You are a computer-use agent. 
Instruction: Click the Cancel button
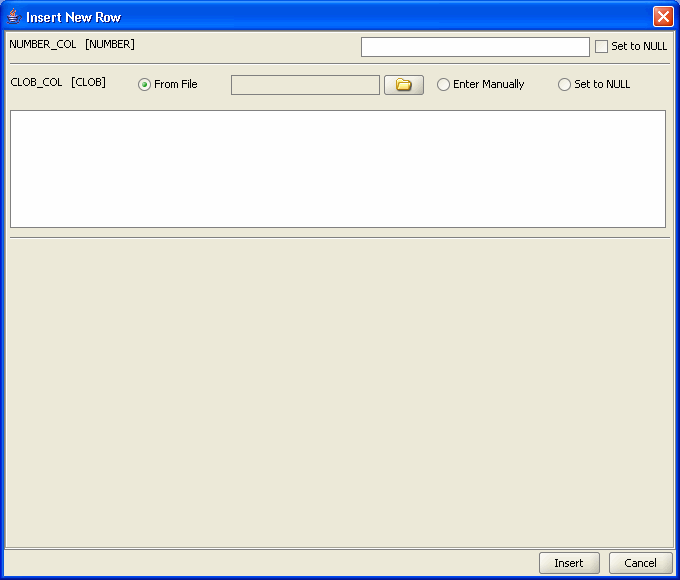point(641,563)
